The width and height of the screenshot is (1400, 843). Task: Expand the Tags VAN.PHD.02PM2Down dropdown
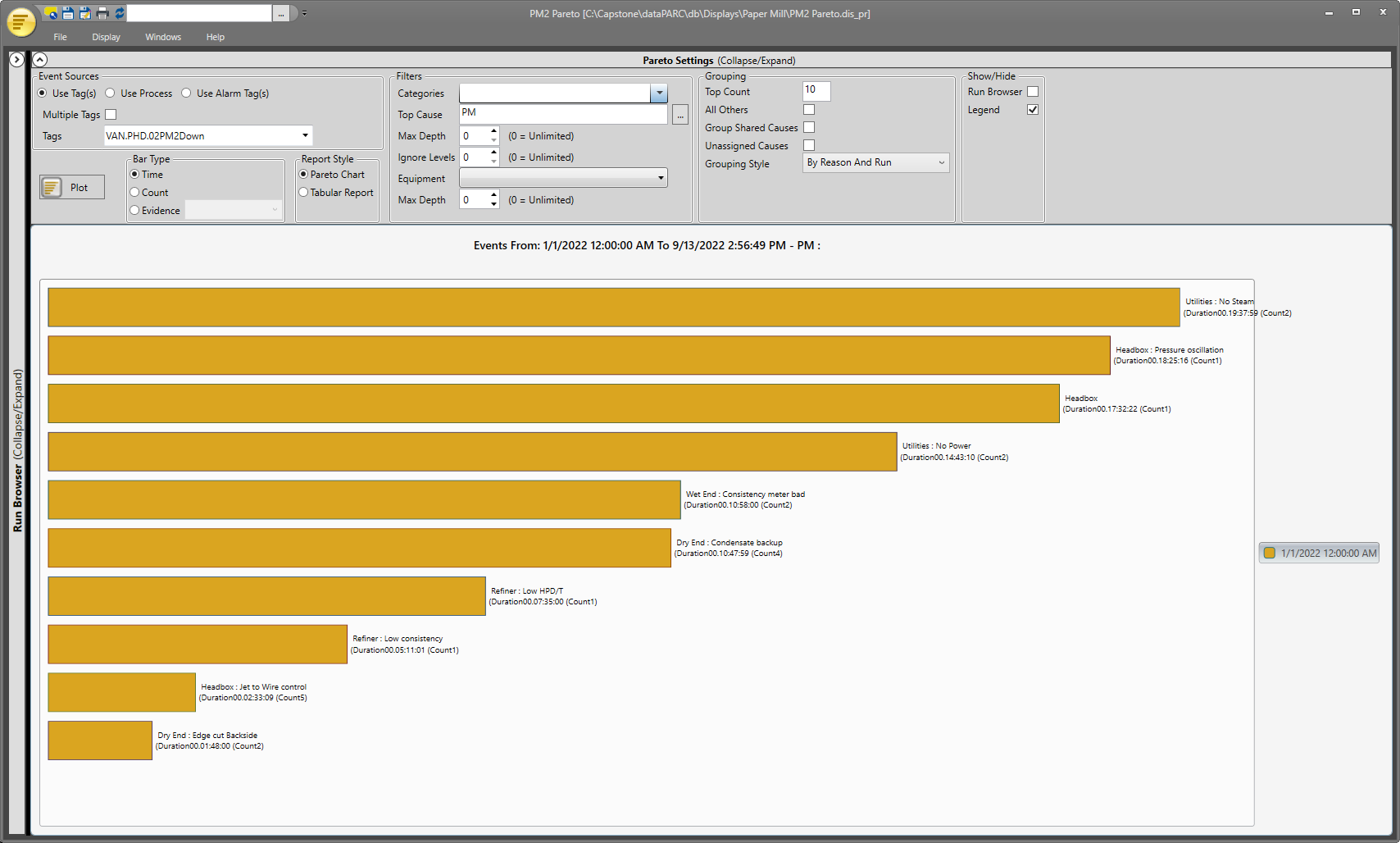pos(305,136)
